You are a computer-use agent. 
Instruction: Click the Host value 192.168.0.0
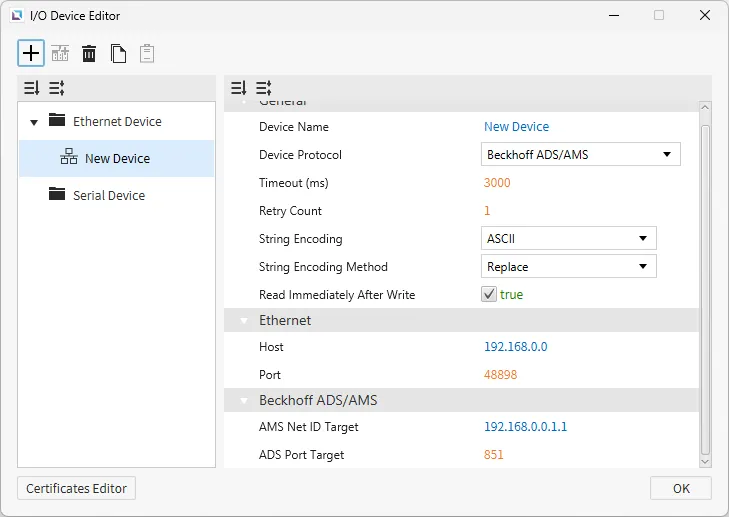[x=515, y=347]
